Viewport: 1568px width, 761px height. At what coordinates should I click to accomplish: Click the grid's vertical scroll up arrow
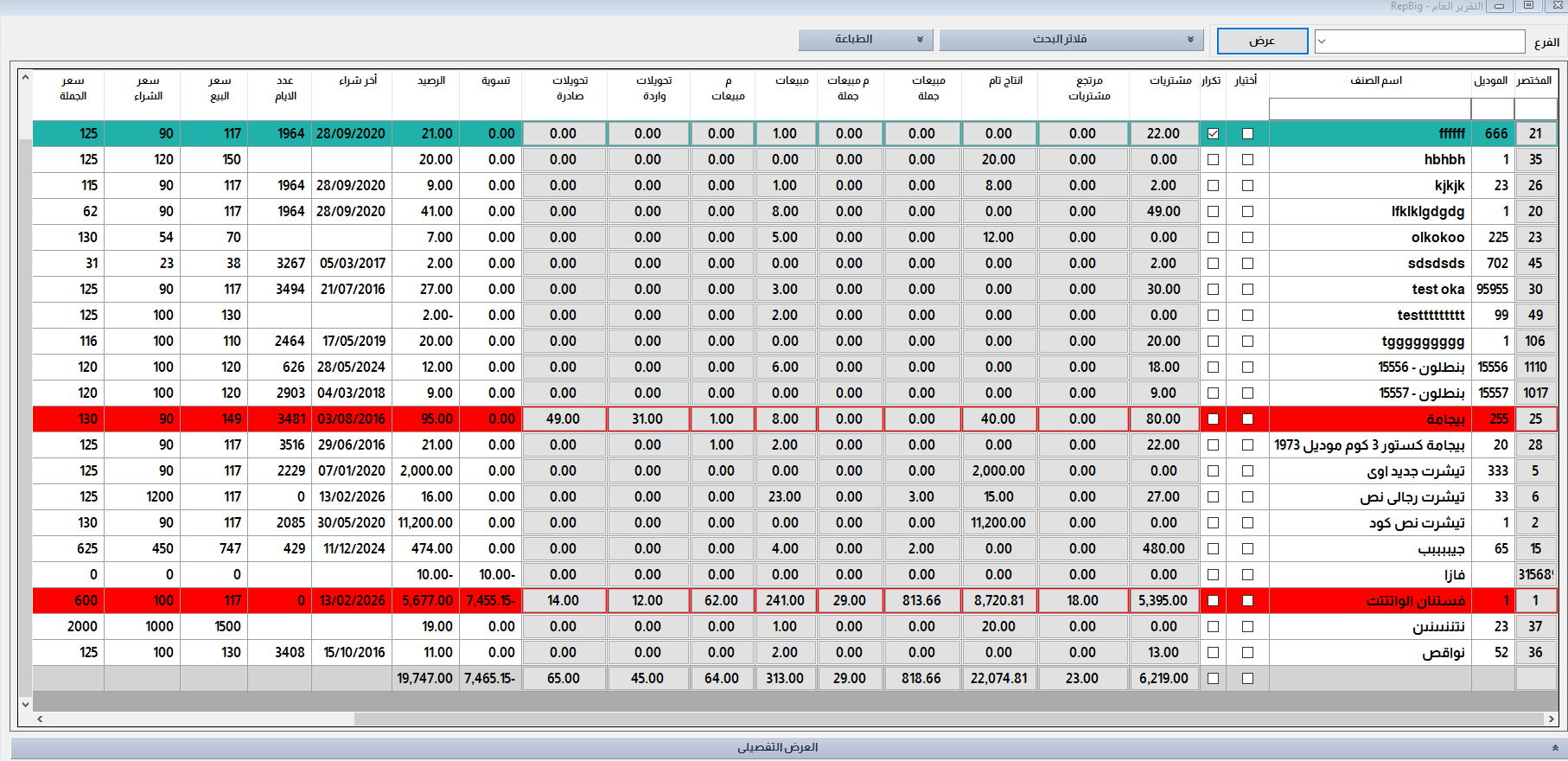[25, 78]
